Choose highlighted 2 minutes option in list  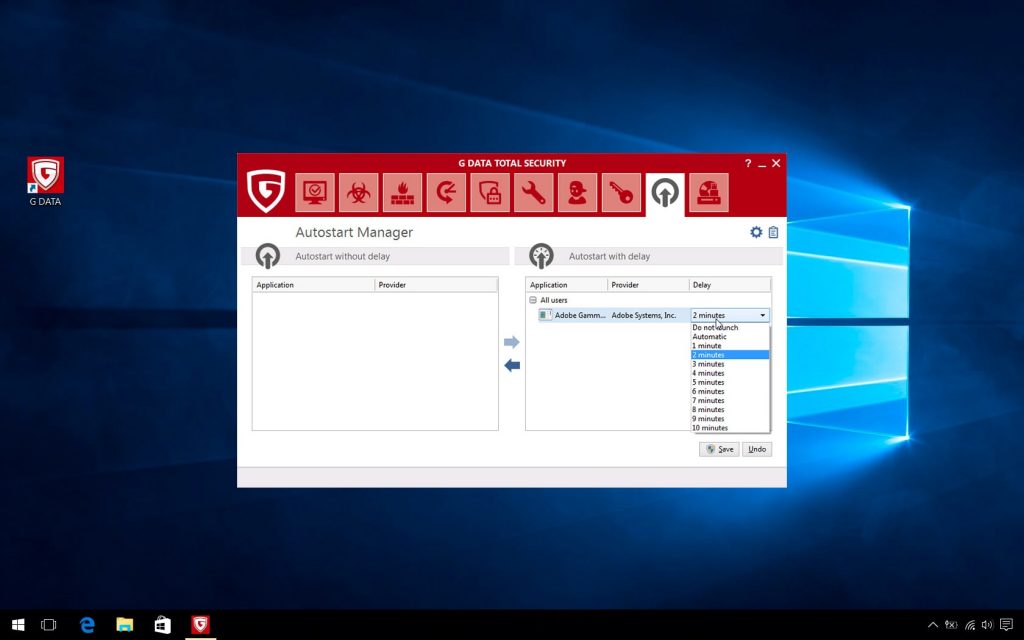(730, 355)
